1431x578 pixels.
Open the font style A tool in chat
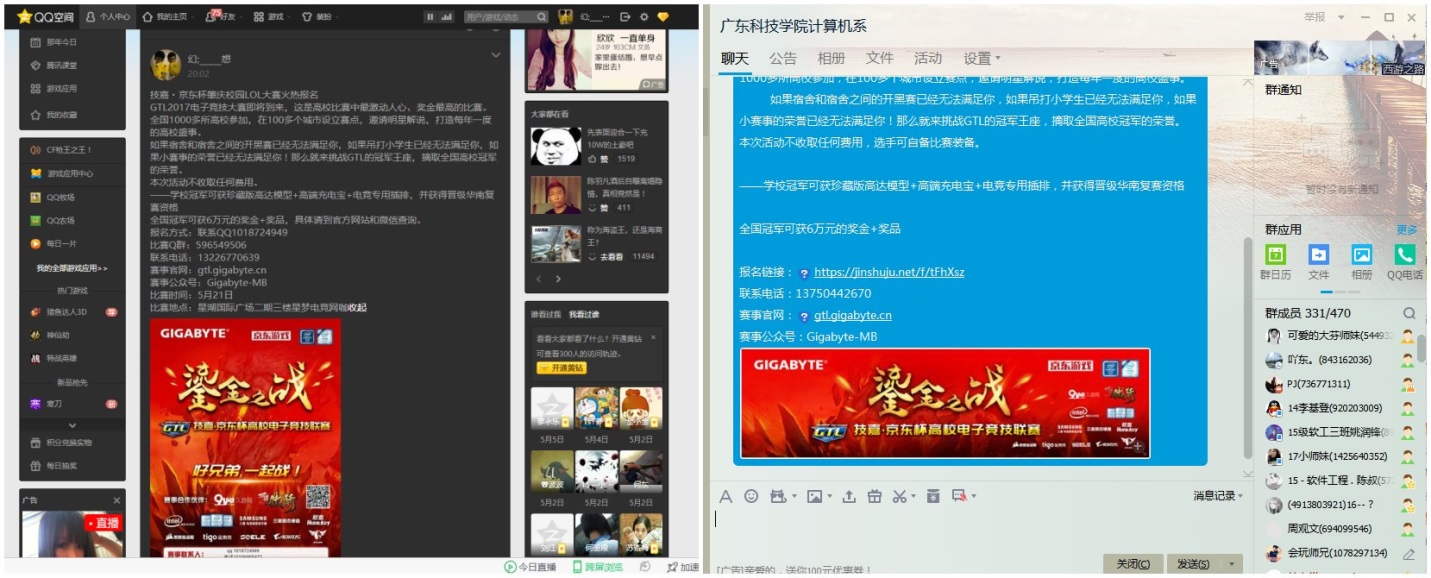726,496
